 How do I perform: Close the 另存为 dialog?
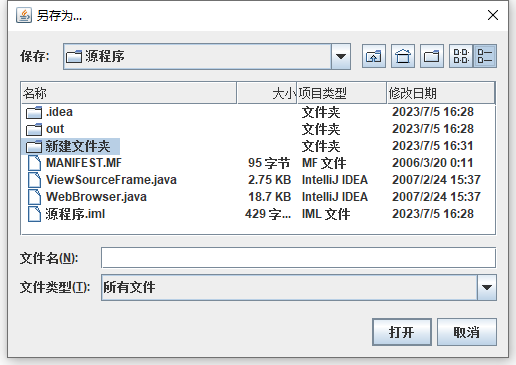tap(493, 15)
